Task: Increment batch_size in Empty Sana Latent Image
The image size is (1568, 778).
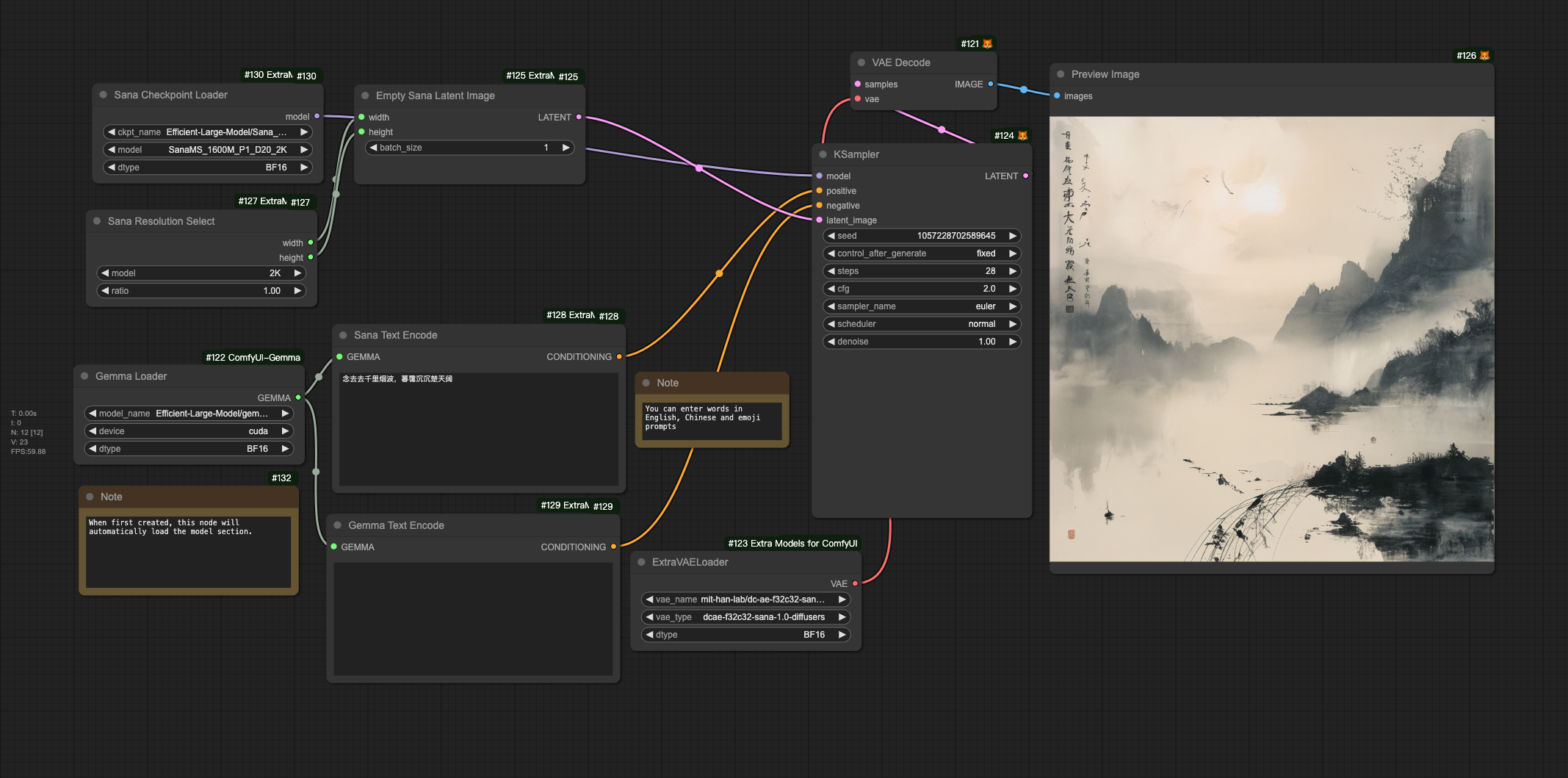Action: [x=566, y=148]
